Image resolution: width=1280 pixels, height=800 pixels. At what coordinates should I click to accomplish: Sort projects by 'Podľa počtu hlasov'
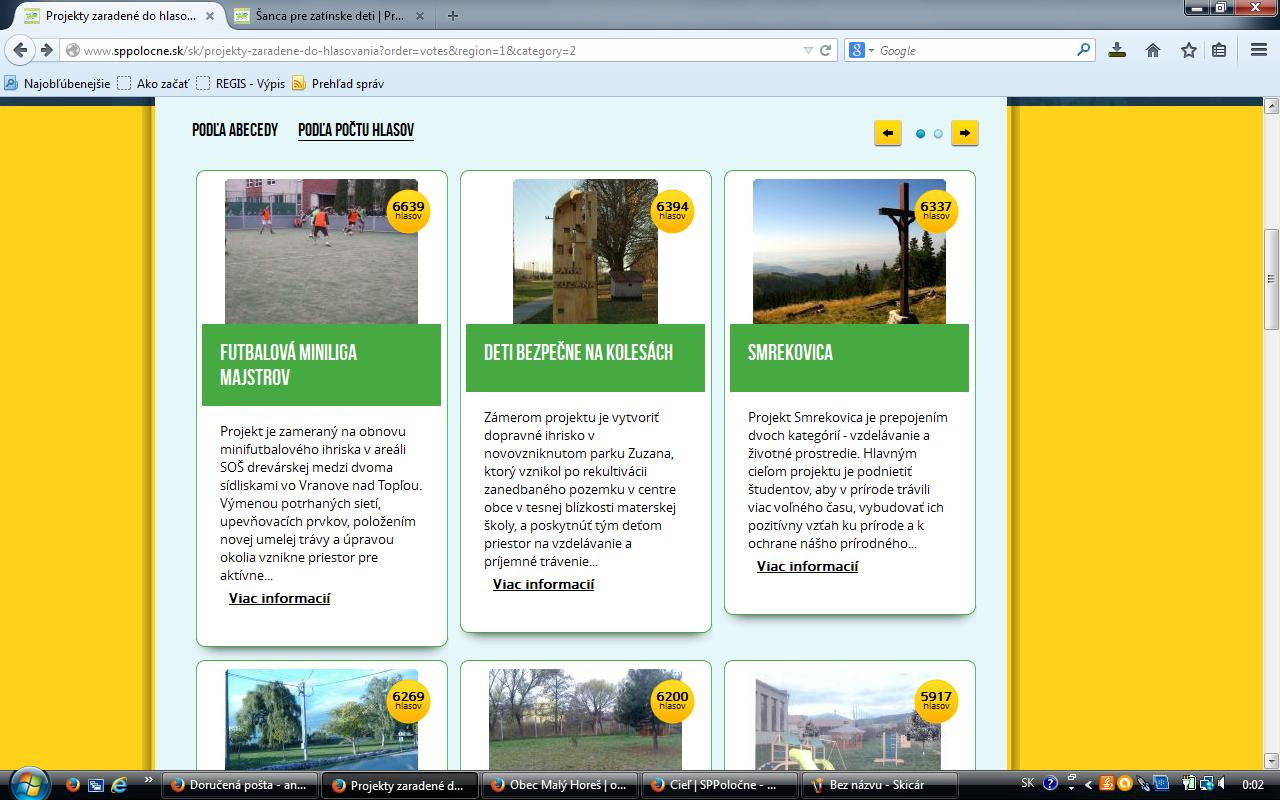click(356, 130)
